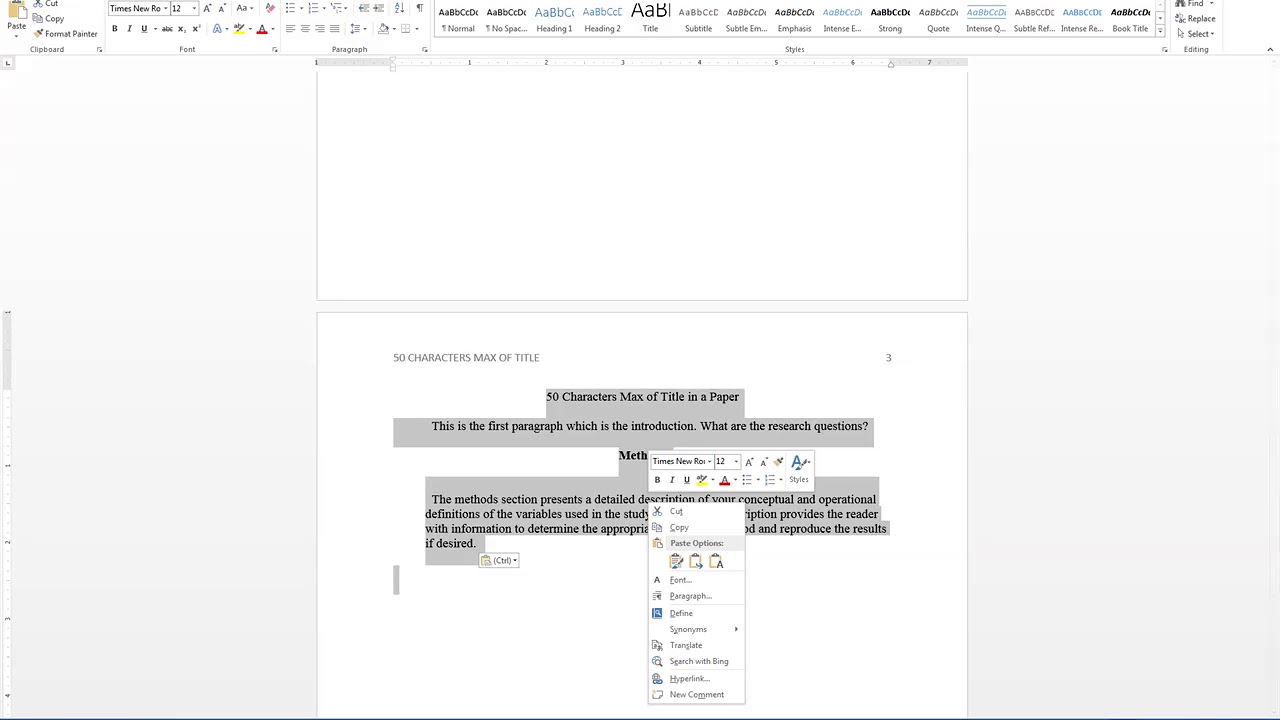Click Show/Hide paragraph marks icon

(x=419, y=8)
